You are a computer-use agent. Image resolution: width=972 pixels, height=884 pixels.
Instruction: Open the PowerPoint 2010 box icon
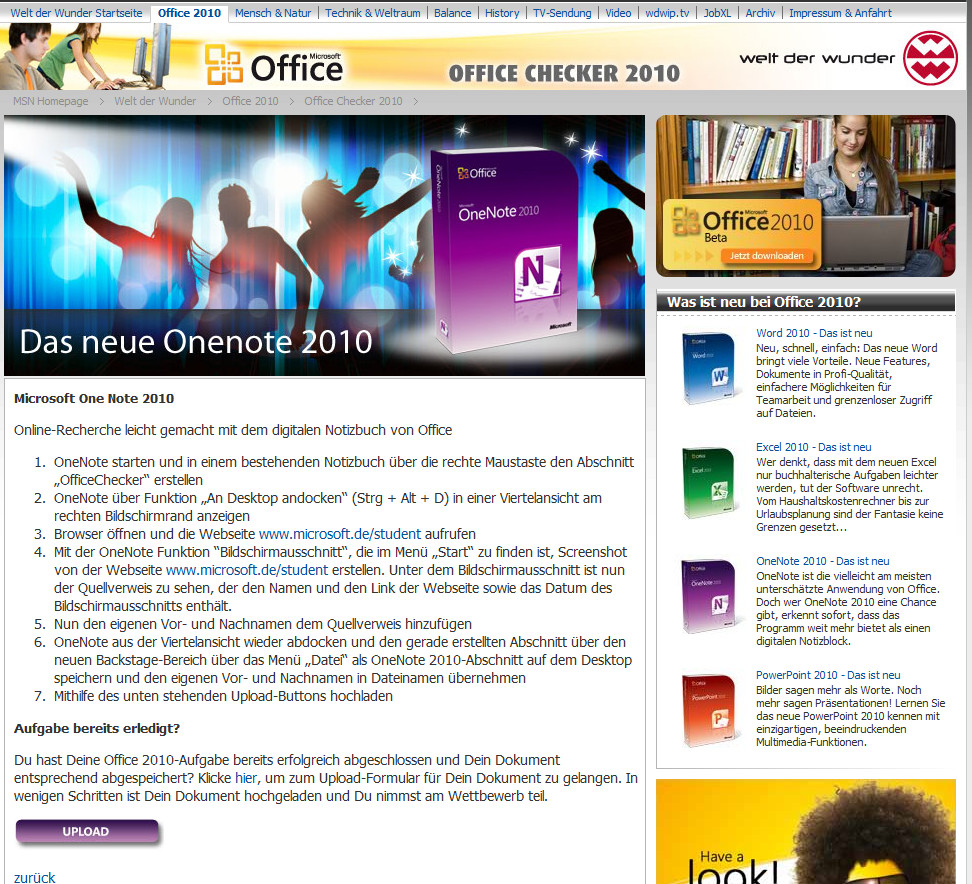click(709, 710)
